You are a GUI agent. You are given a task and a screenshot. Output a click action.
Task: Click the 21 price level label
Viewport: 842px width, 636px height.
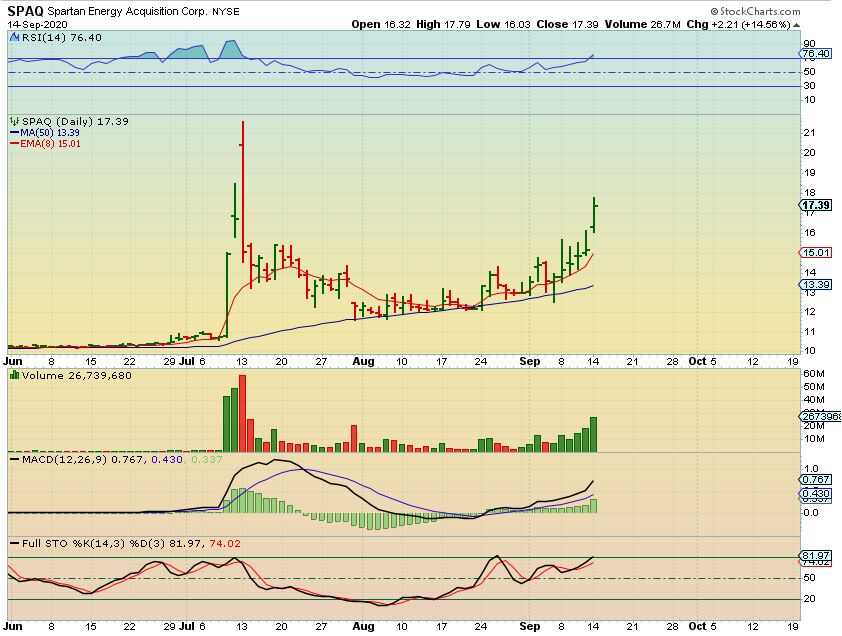click(x=809, y=133)
